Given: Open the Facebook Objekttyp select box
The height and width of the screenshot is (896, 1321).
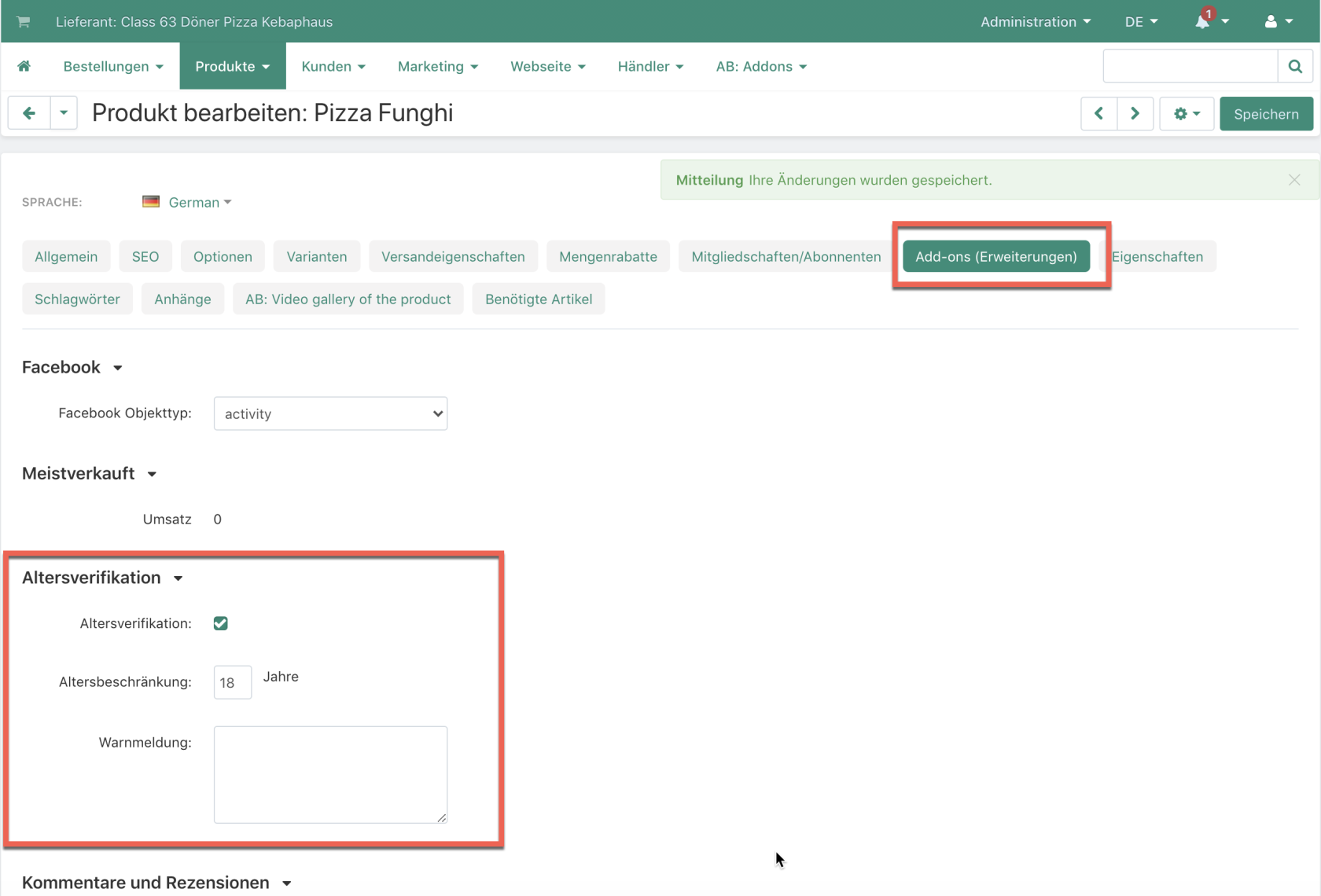Looking at the screenshot, I should pos(330,413).
